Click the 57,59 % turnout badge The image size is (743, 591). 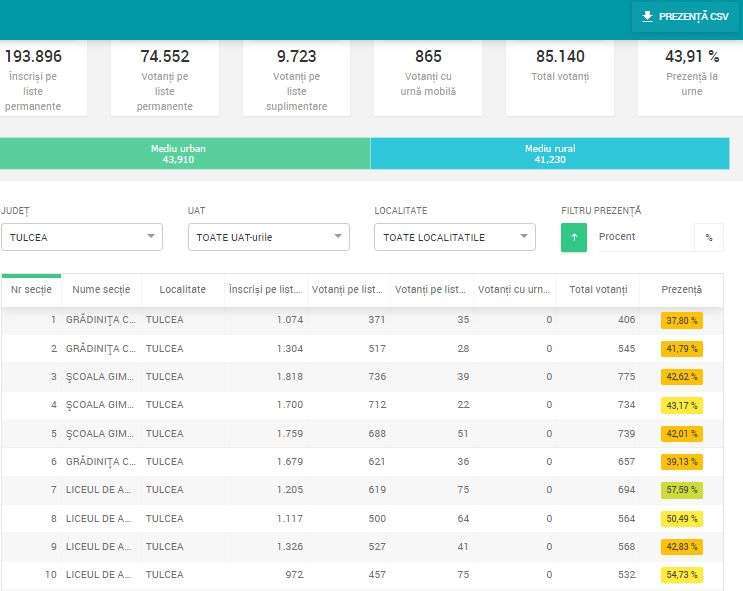point(681,491)
